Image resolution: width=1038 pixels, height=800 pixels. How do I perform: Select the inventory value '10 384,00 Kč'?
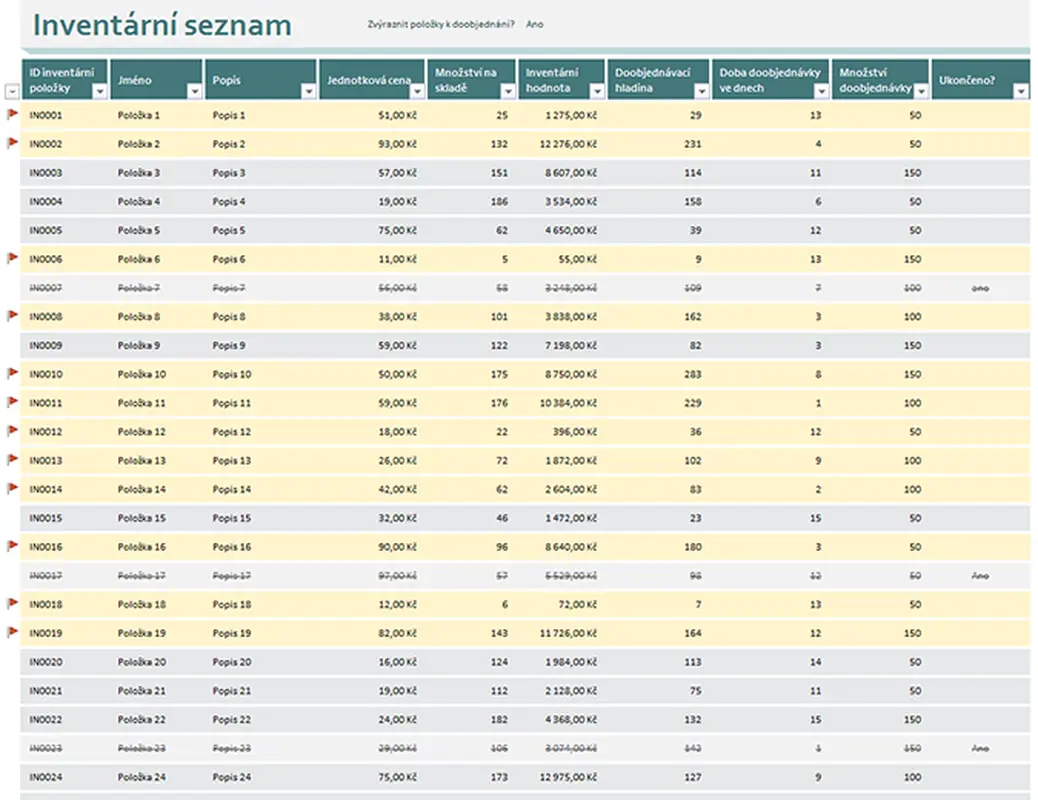[x=568, y=403]
